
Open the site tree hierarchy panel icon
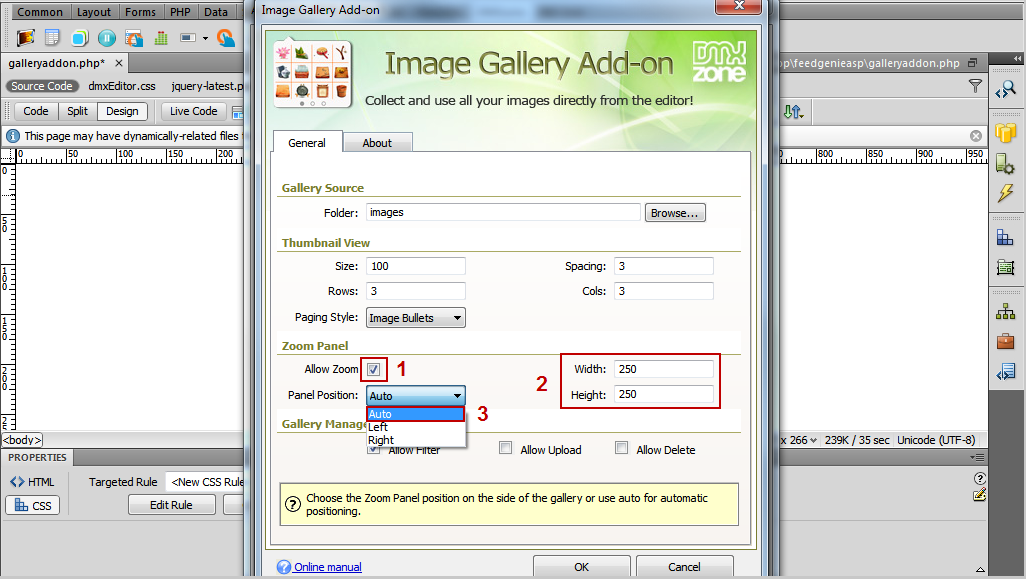pyautogui.click(x=1006, y=311)
